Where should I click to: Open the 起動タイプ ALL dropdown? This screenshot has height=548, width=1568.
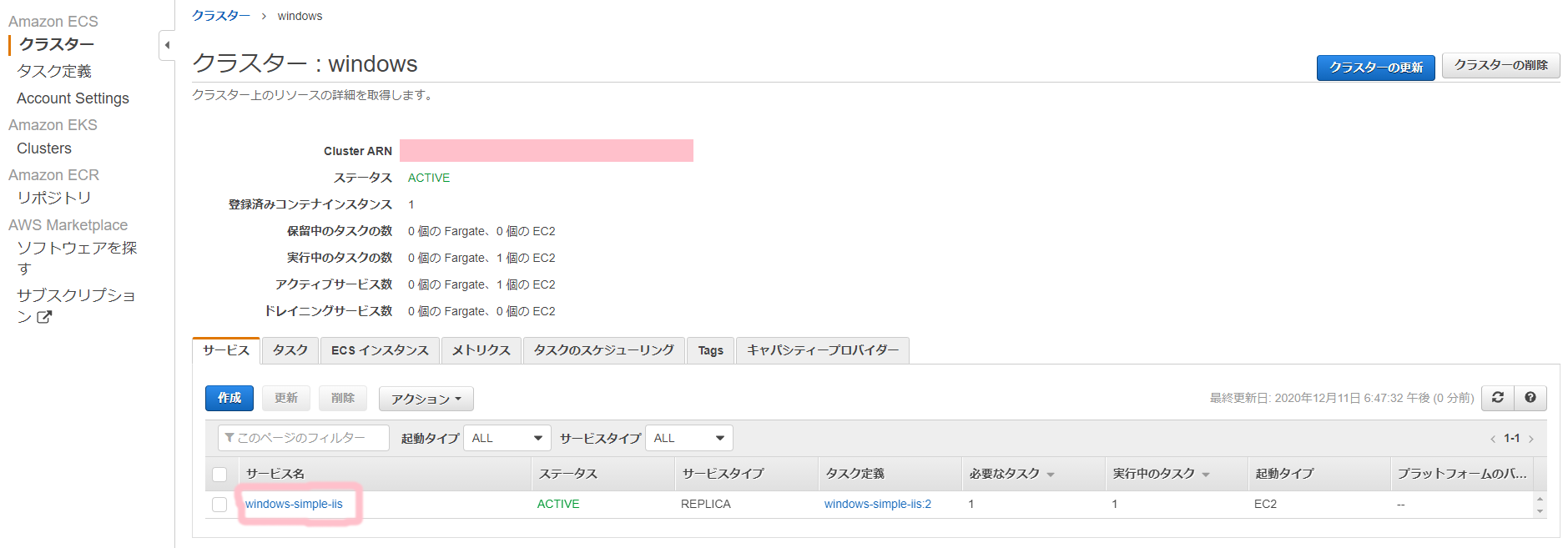click(507, 438)
